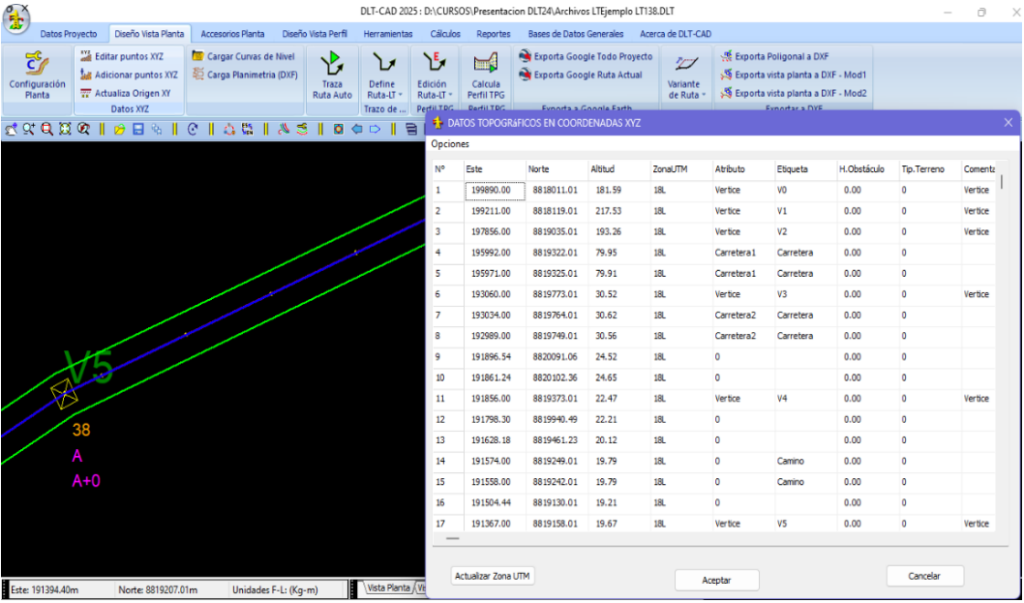
Task: Click the zoom extents icon
Action: (x=65, y=129)
